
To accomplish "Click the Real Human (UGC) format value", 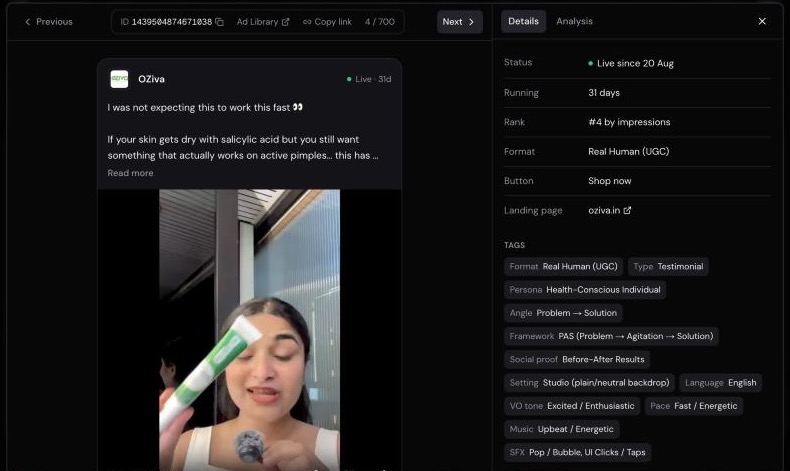I will point(628,151).
